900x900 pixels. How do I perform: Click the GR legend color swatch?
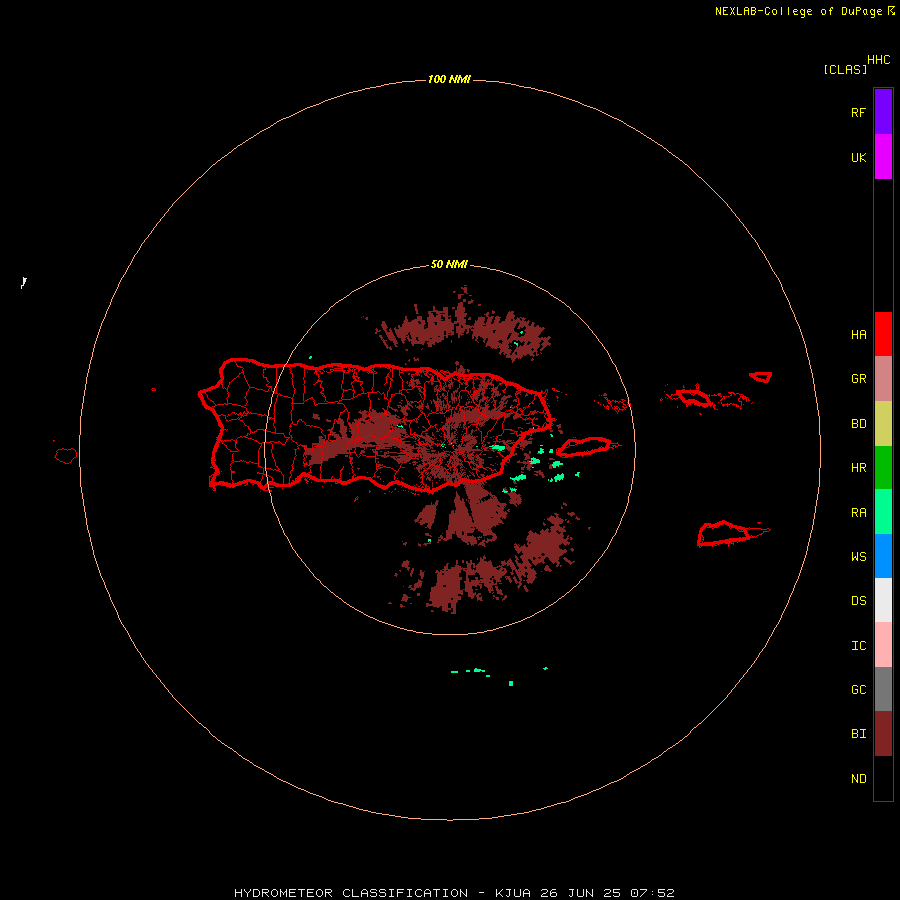(x=883, y=379)
